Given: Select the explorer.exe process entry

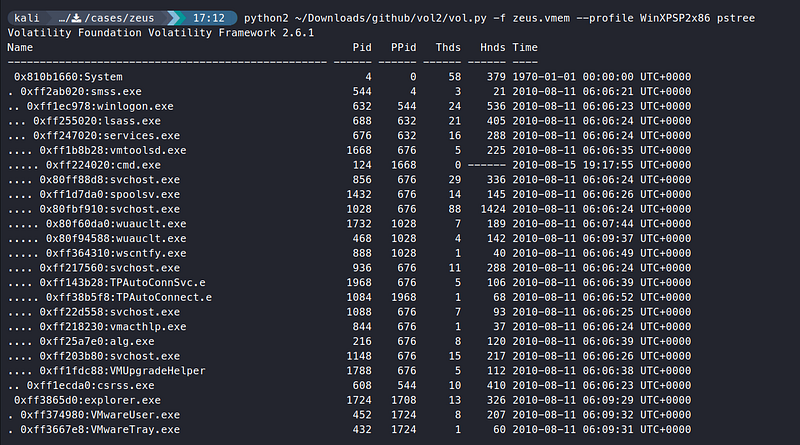Looking at the screenshot, I should [x=100, y=399].
